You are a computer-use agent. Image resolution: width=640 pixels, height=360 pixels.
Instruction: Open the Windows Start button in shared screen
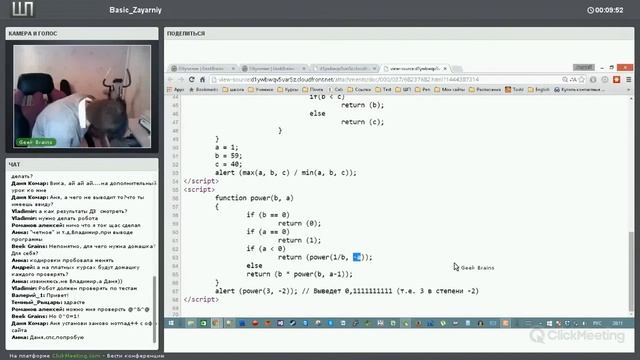point(171,323)
